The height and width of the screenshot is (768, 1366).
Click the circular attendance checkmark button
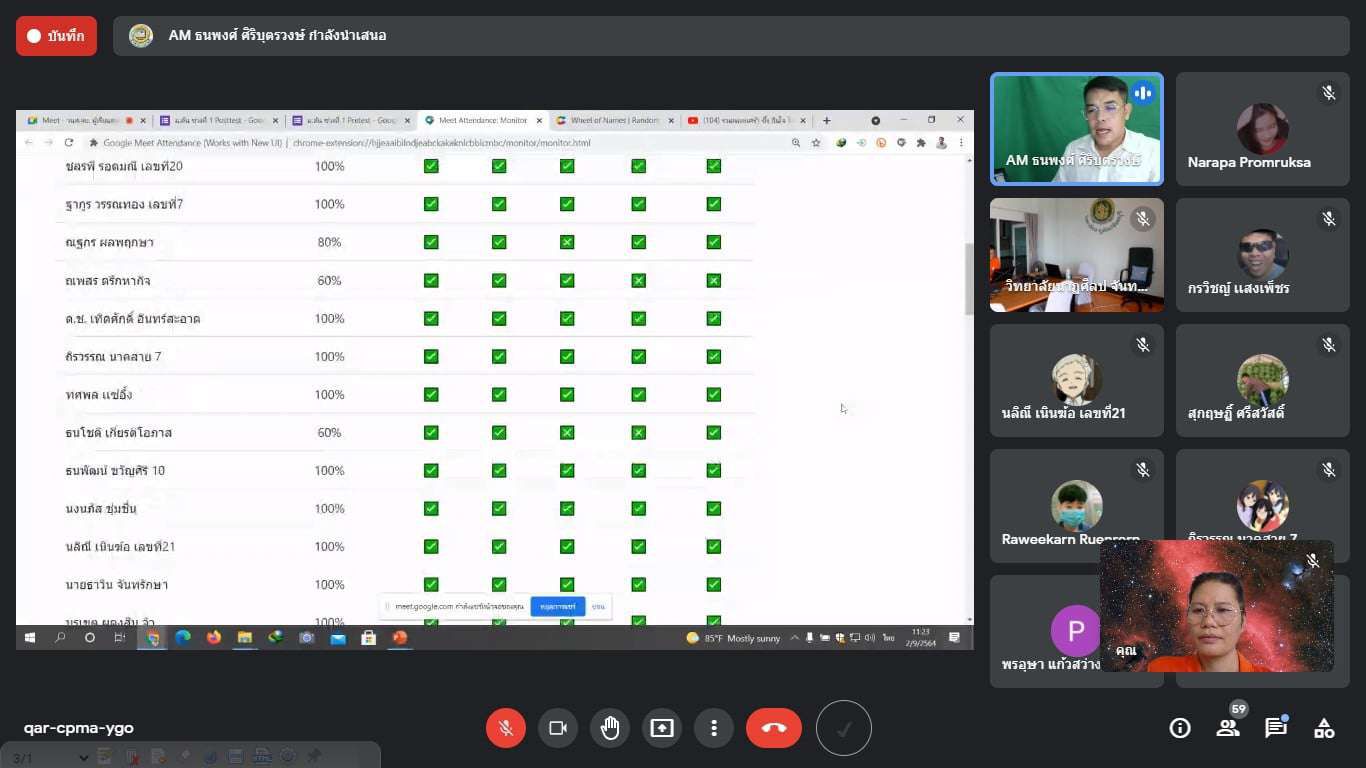pos(843,729)
